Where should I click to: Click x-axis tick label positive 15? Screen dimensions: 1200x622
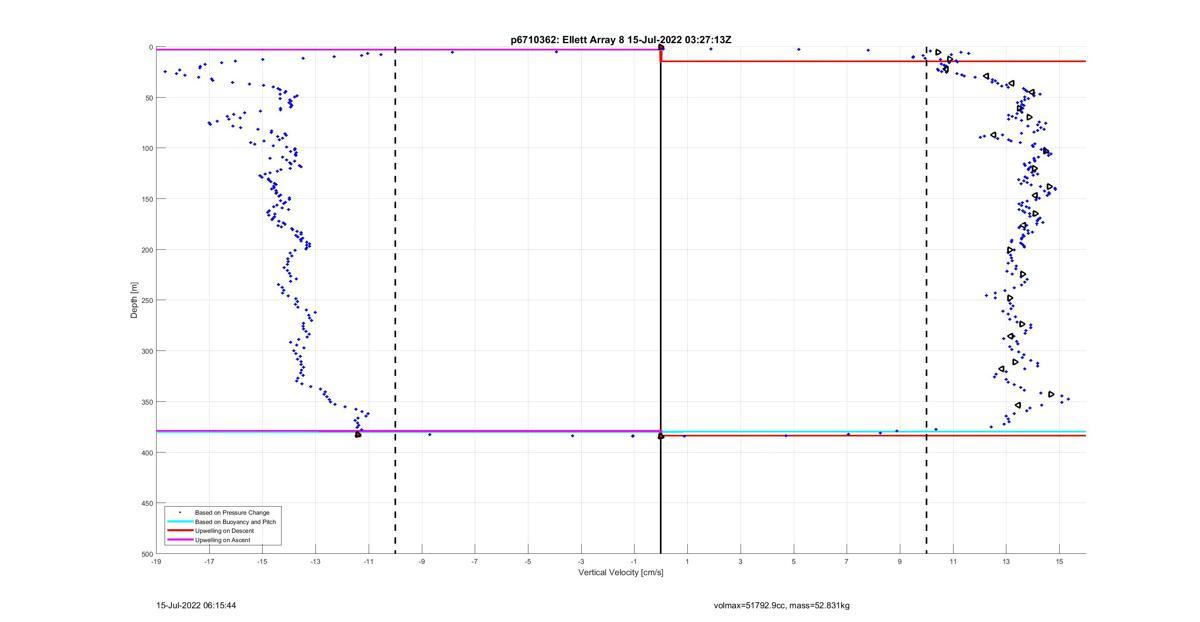[x=1060, y=561]
